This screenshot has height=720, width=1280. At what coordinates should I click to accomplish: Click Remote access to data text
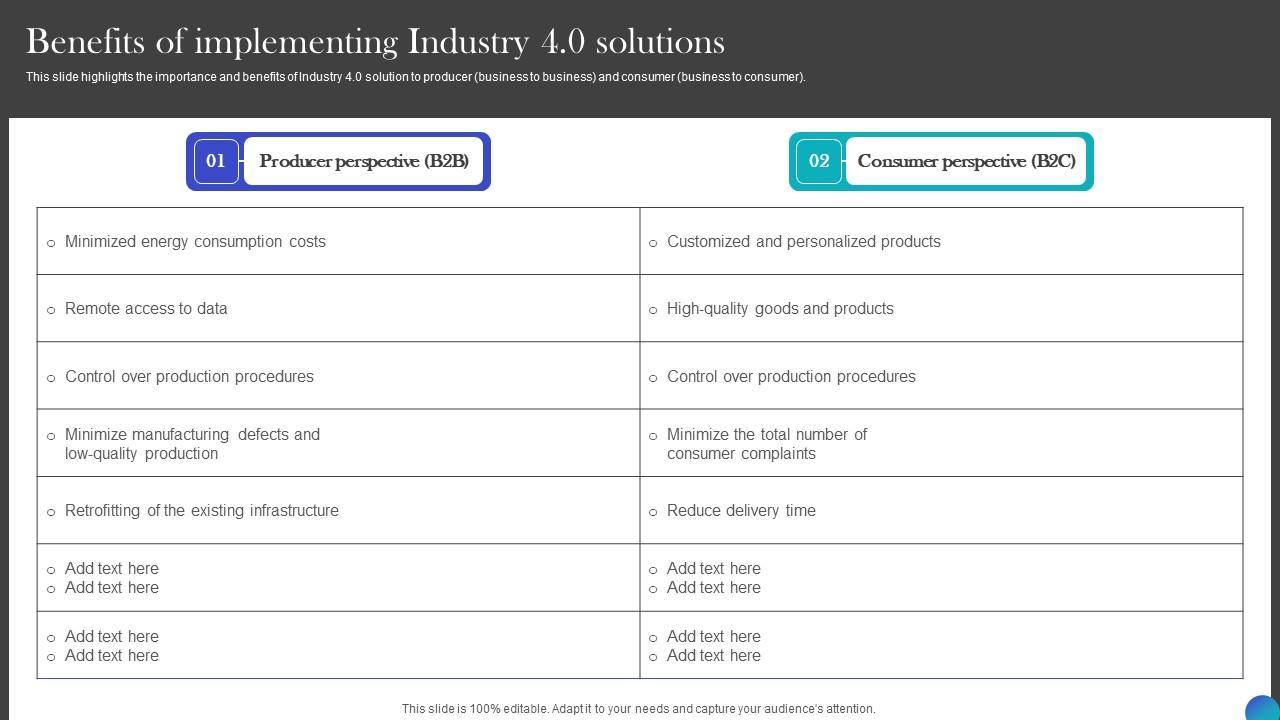pos(146,309)
